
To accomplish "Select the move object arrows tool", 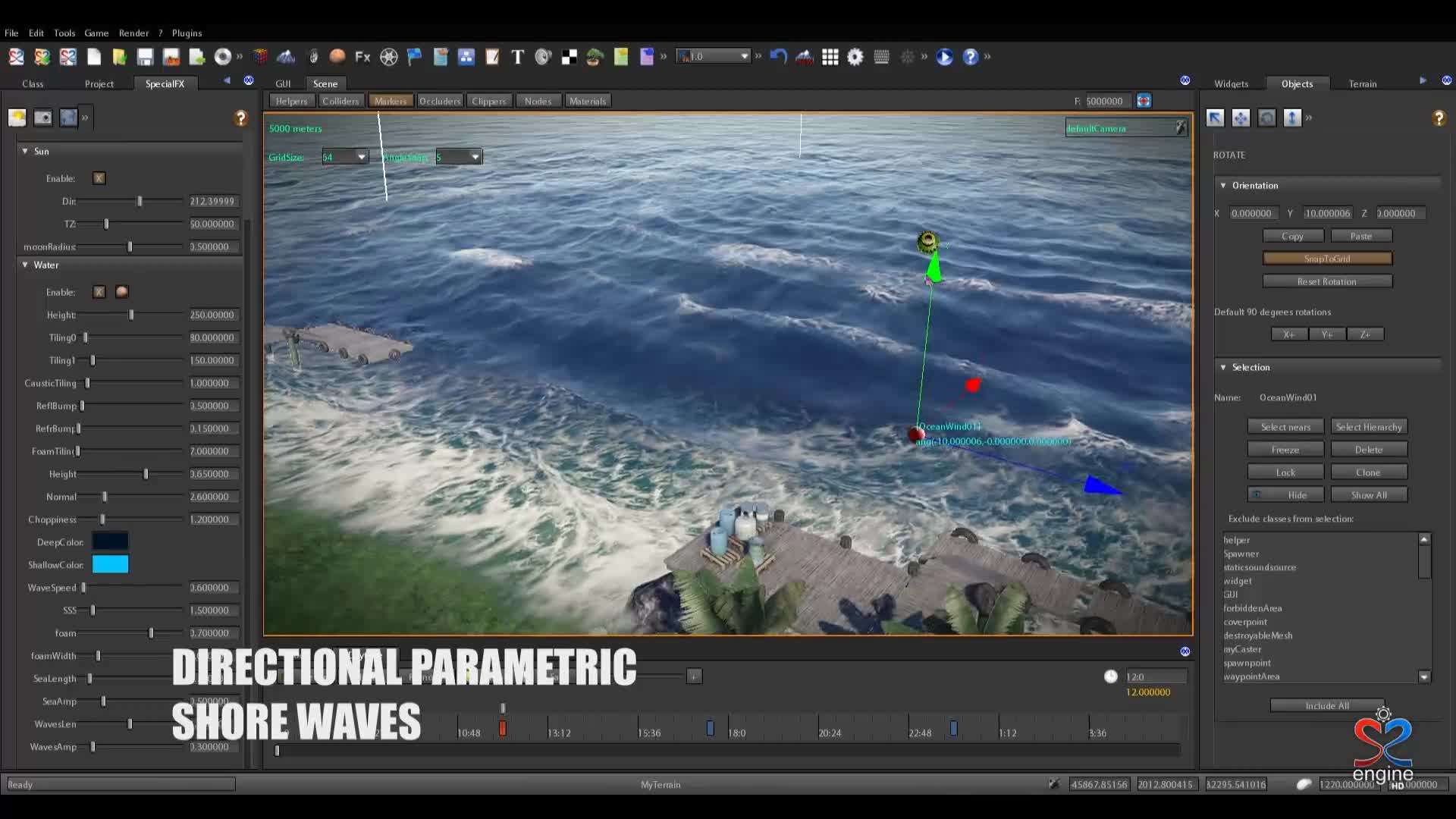I will tap(1241, 118).
